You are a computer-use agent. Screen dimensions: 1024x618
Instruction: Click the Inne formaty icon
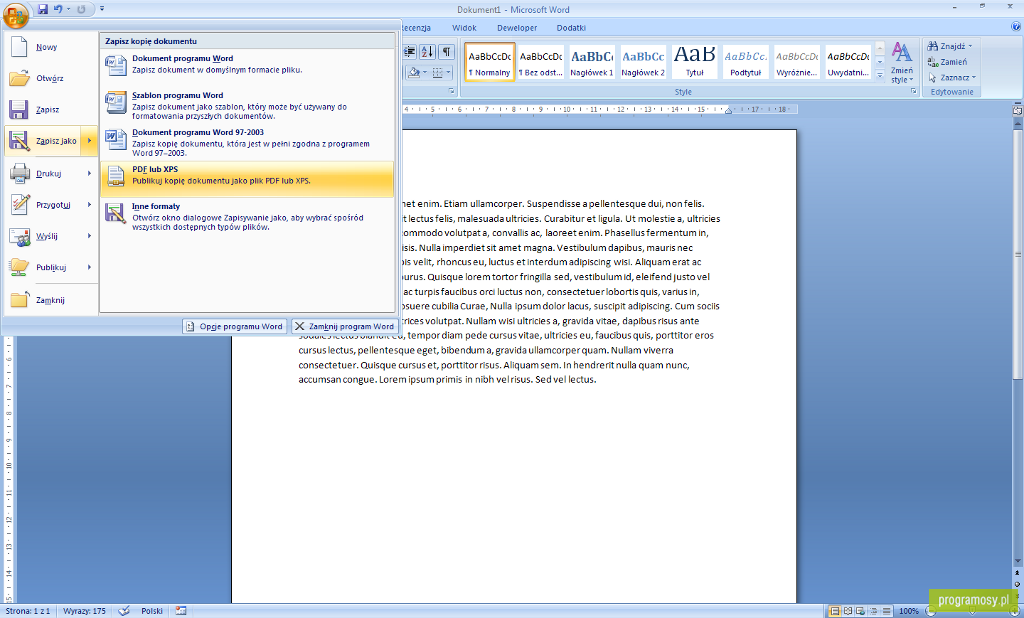click(x=116, y=213)
